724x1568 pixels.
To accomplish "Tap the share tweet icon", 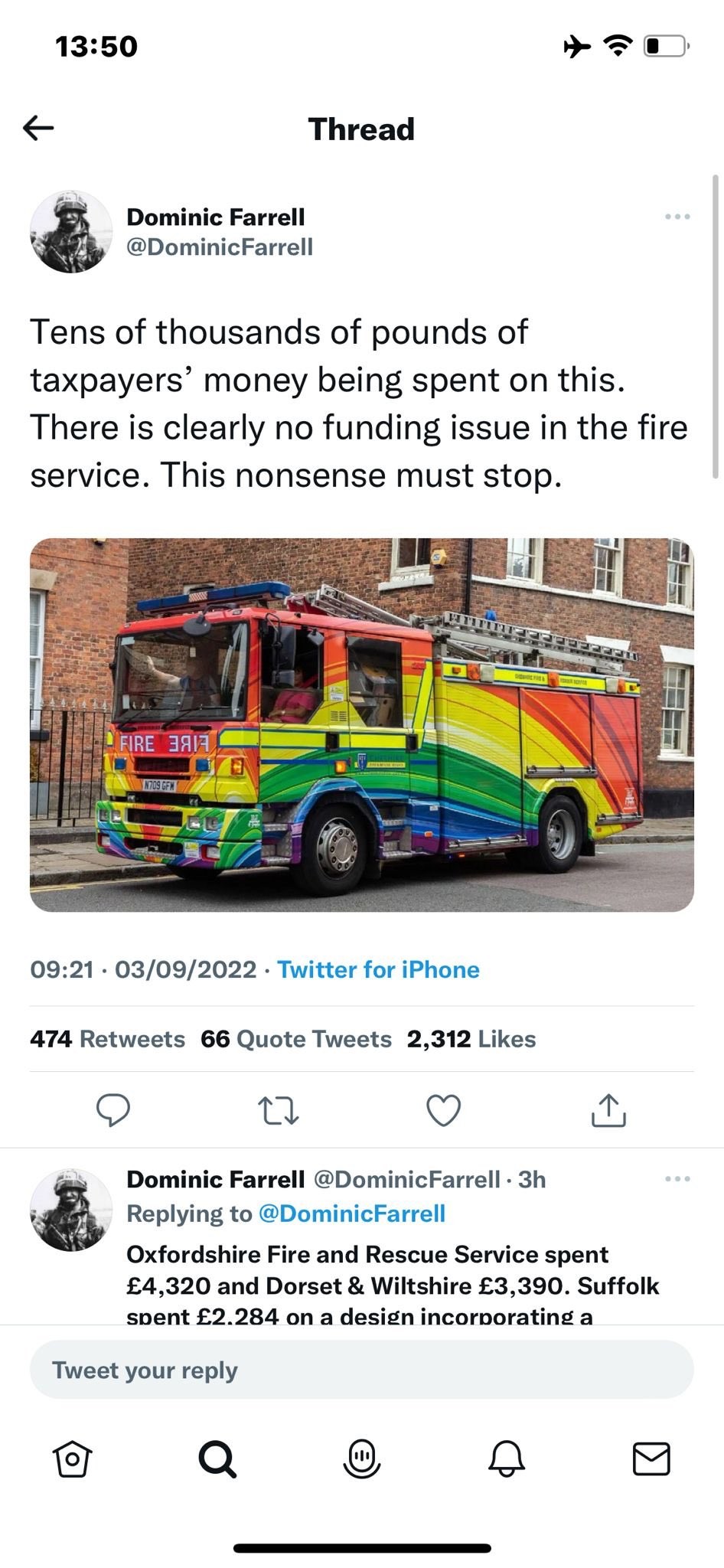I will pos(608,1110).
